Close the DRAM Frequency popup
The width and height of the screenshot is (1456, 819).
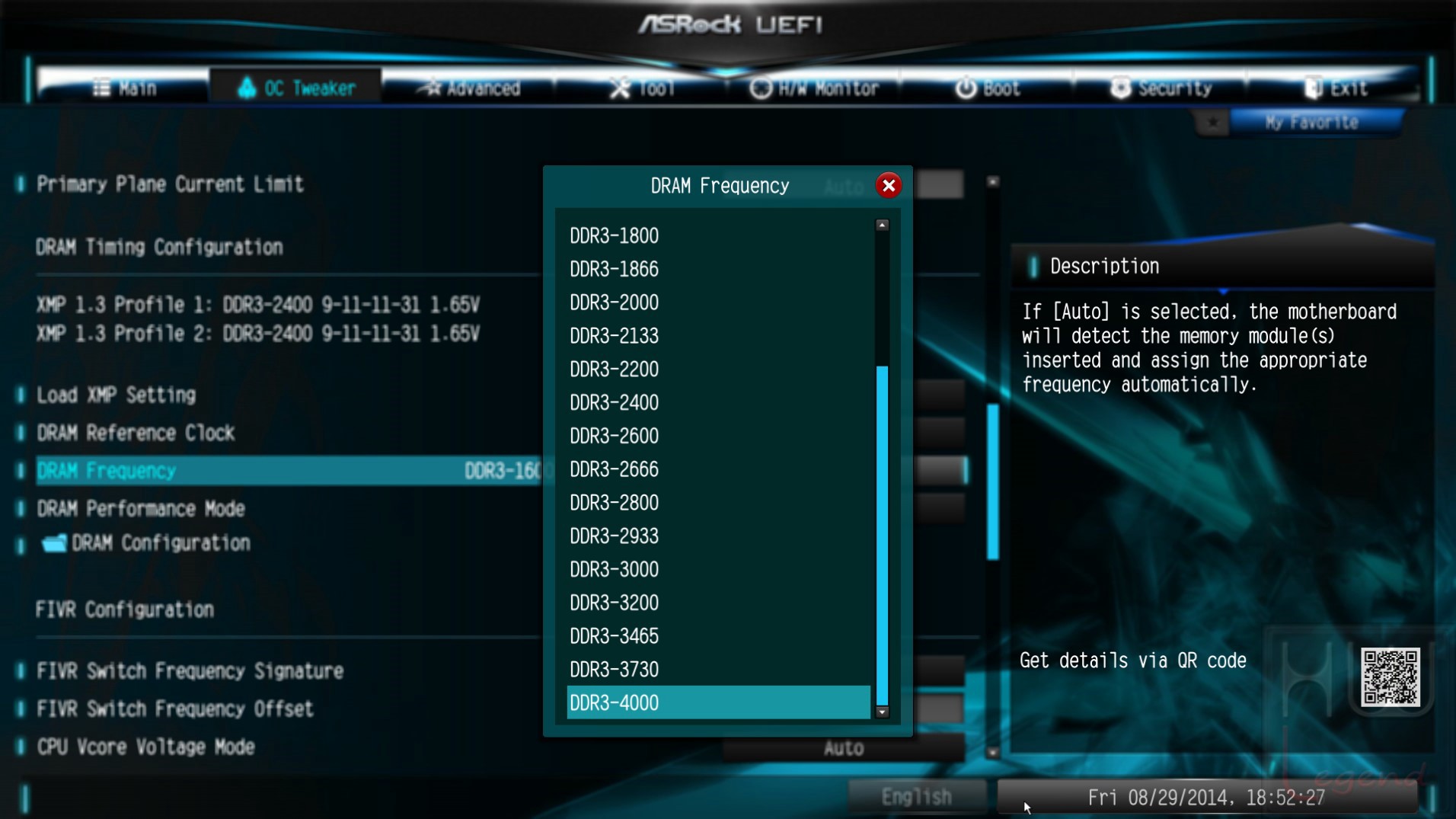[x=888, y=185]
